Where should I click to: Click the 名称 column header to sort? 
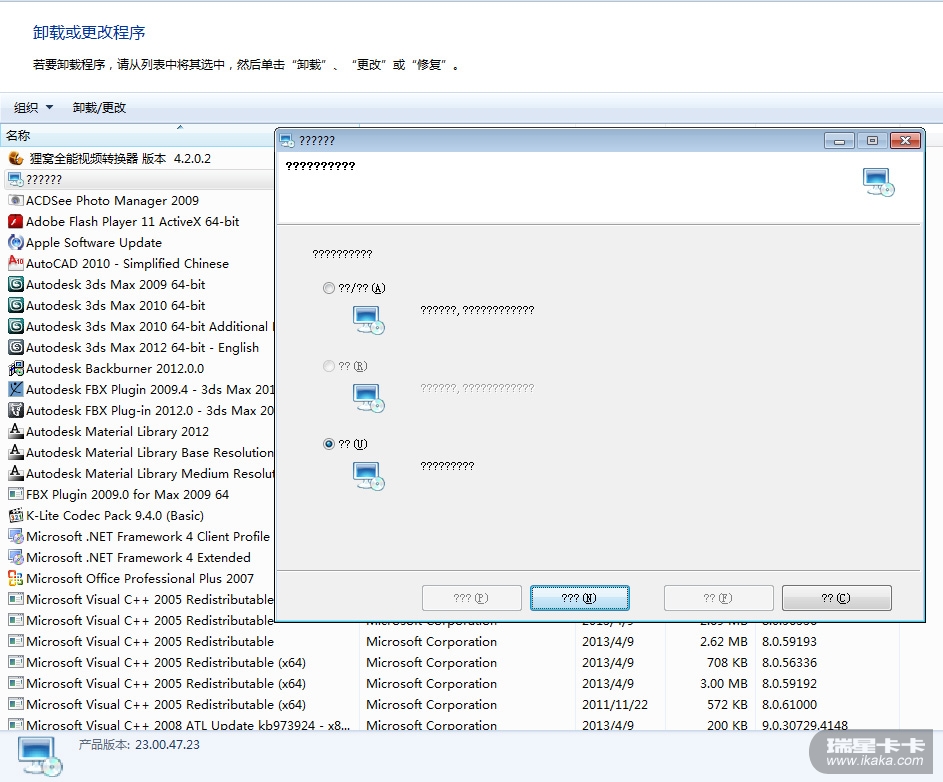point(18,136)
